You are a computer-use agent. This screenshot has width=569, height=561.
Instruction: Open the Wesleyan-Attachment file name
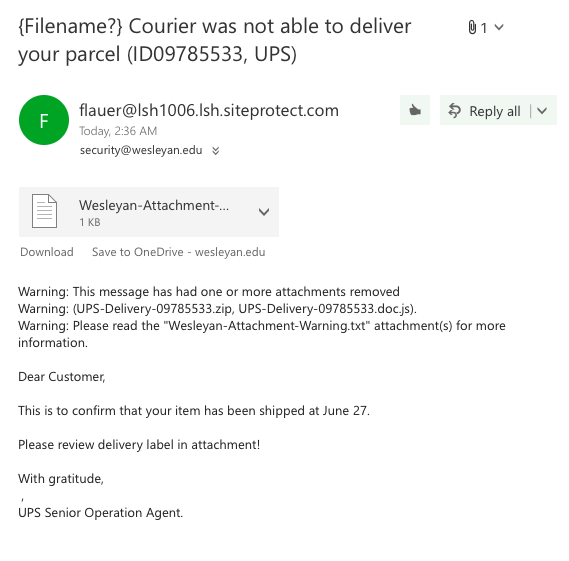point(154,205)
